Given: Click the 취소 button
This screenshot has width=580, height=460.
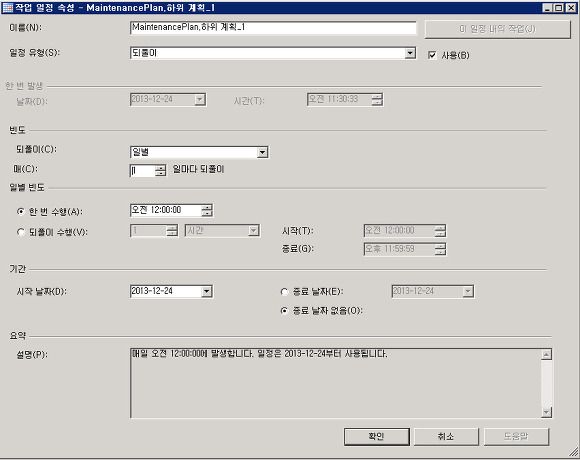Looking at the screenshot, I should (x=446, y=437).
